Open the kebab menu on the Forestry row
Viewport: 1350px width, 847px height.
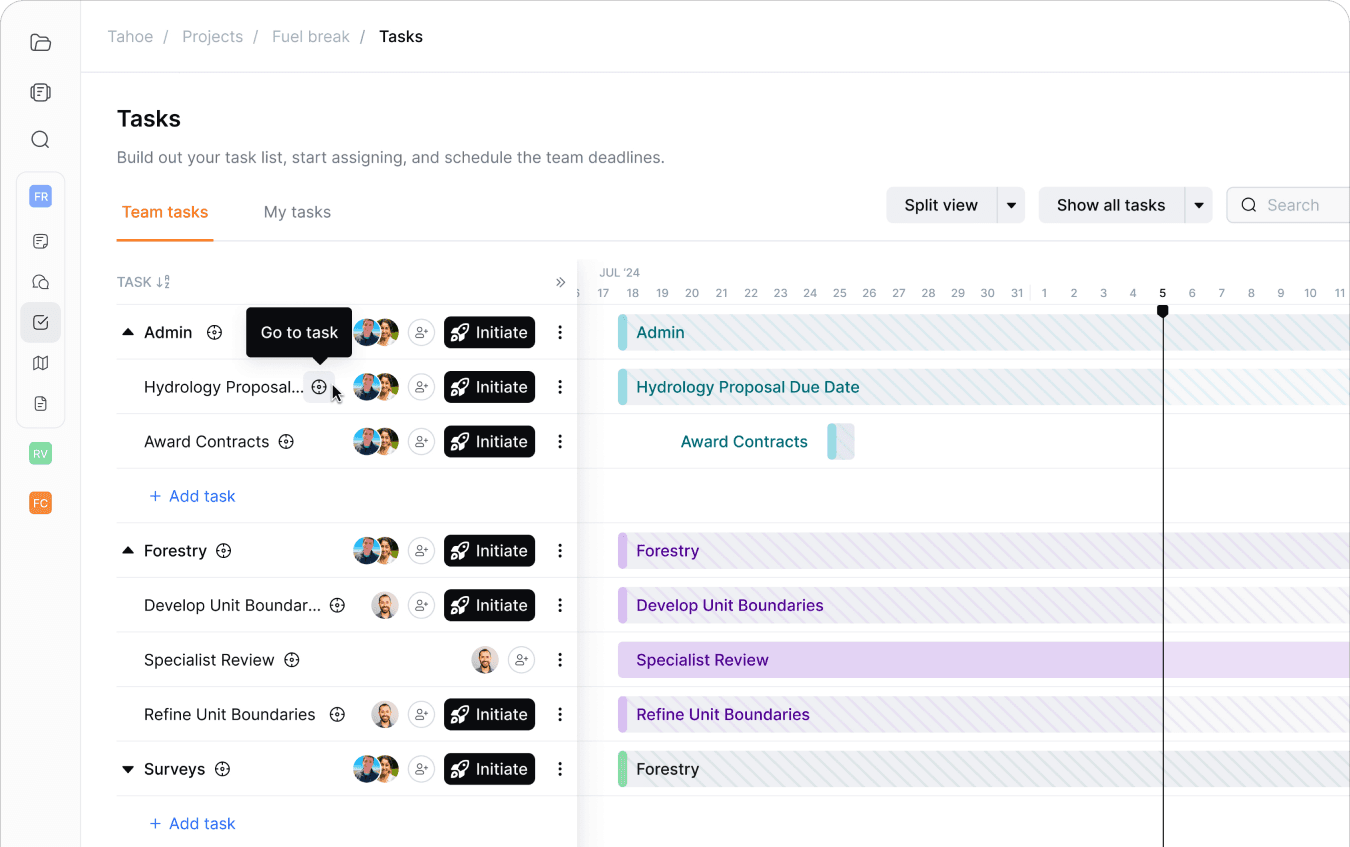pyautogui.click(x=560, y=550)
